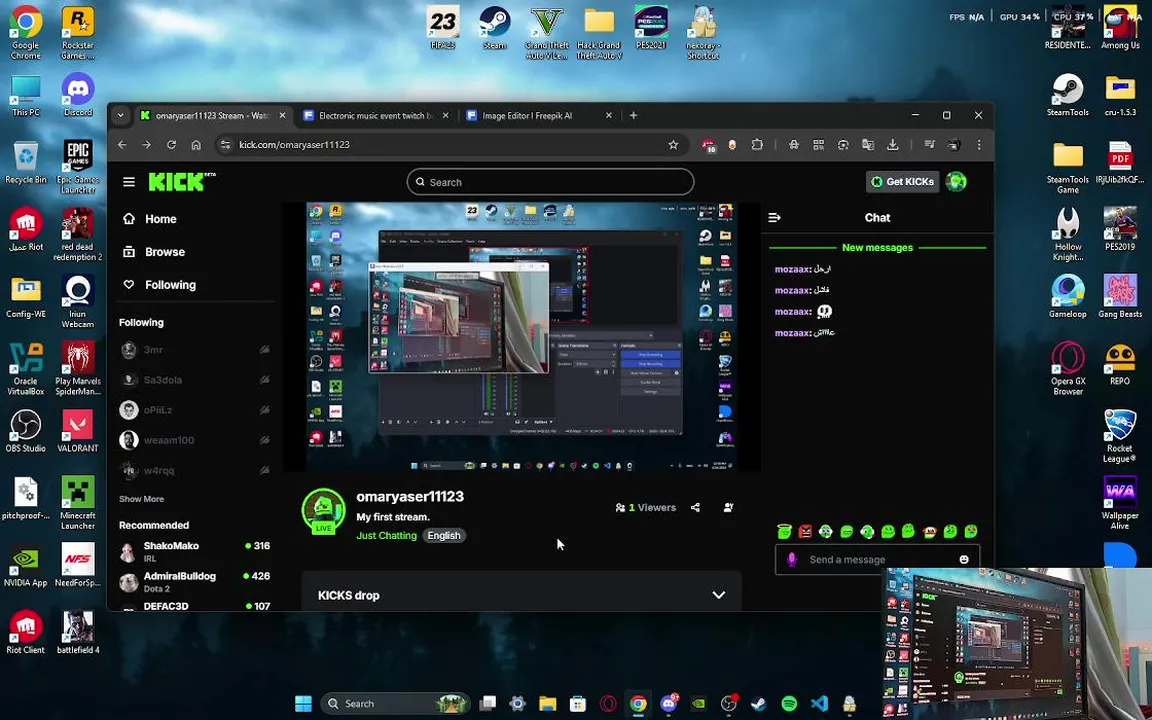Screen dimensions: 1152x720
Task: Click the Get KICKs button
Action: point(902,181)
